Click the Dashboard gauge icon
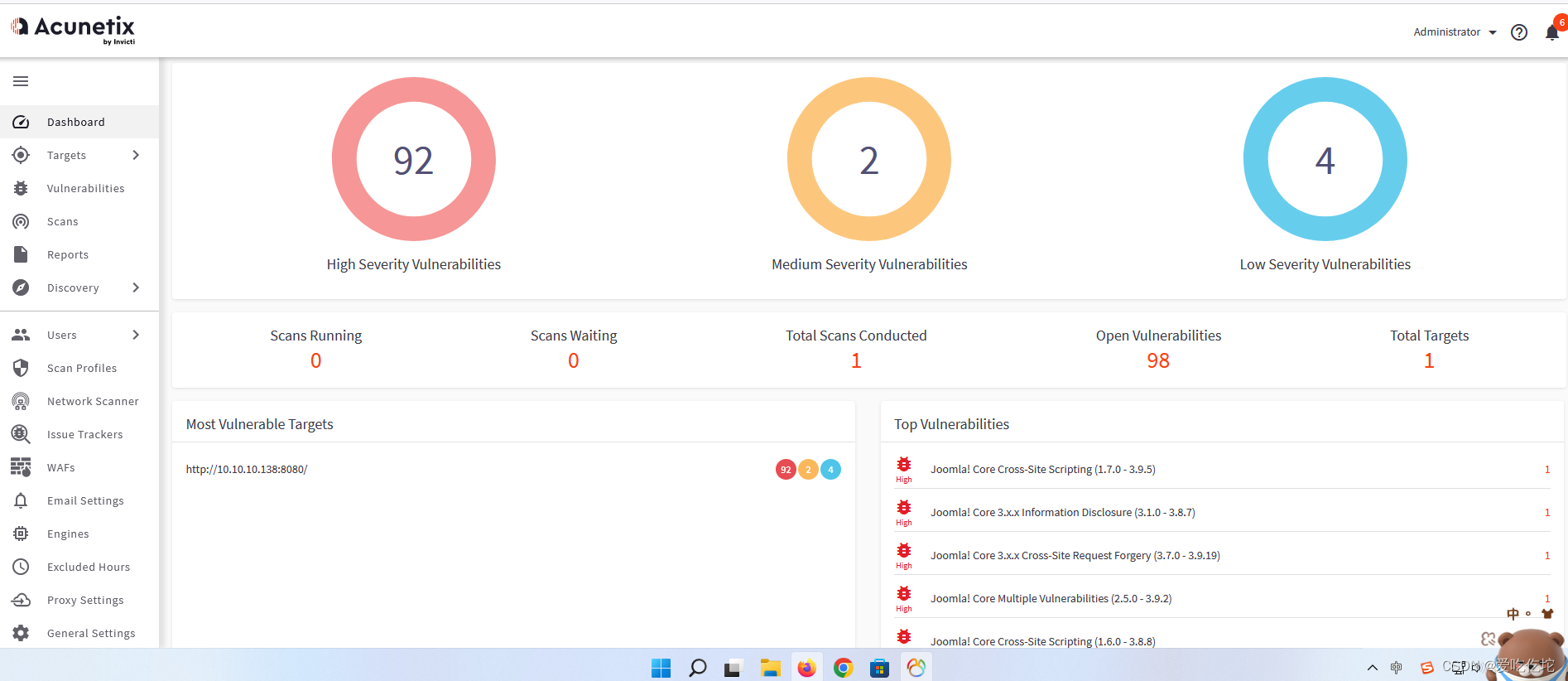1568x681 pixels. [x=21, y=122]
